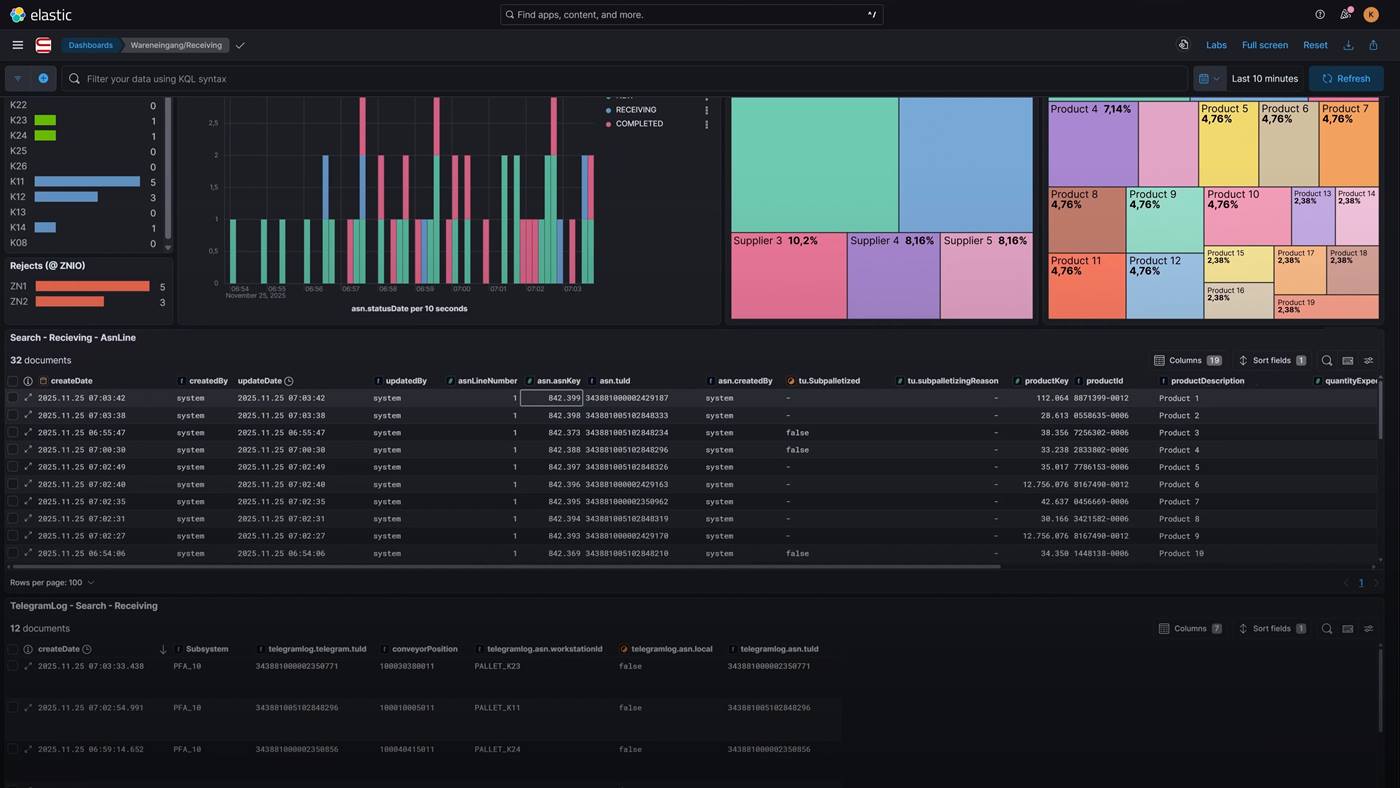Click search icon in AsnLine table toolbar
The height and width of the screenshot is (788, 1400).
tap(1327, 360)
